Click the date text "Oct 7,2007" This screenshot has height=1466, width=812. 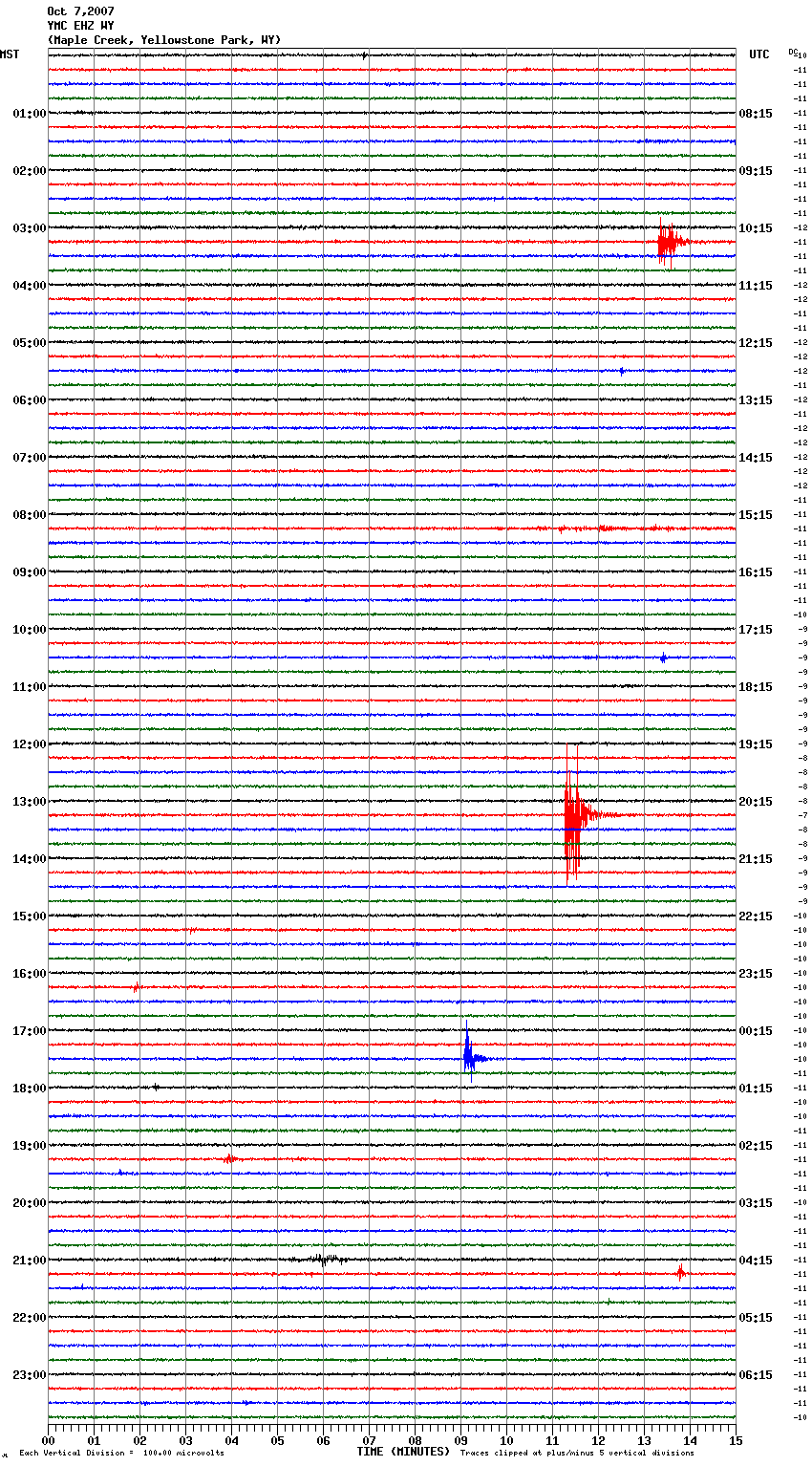point(80,11)
